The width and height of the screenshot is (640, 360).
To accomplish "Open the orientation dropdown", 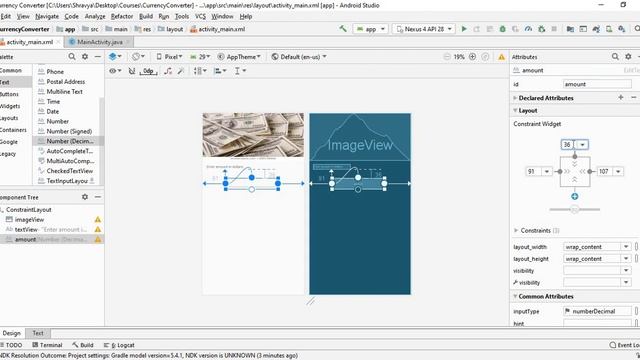I will tap(138, 57).
